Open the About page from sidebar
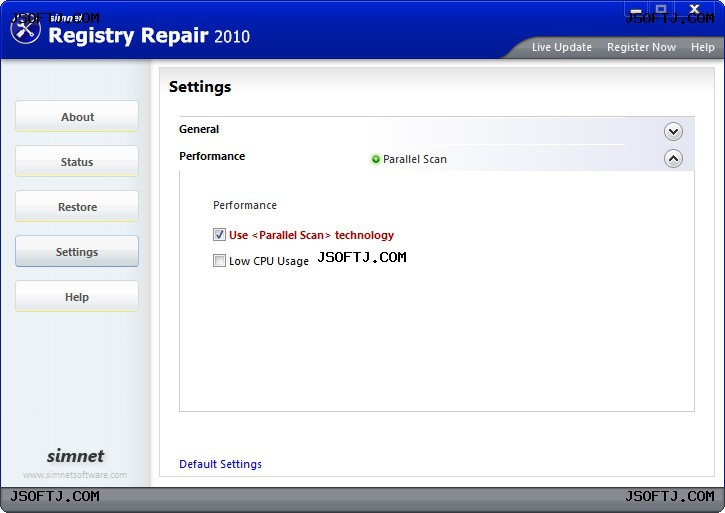The image size is (725, 513). pos(77,116)
